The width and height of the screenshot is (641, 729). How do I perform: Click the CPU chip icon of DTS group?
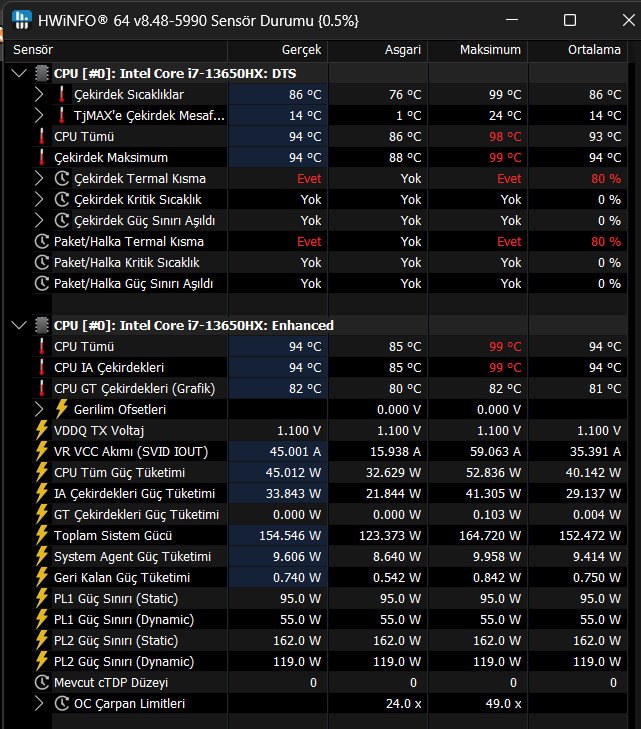pyautogui.click(x=42, y=73)
